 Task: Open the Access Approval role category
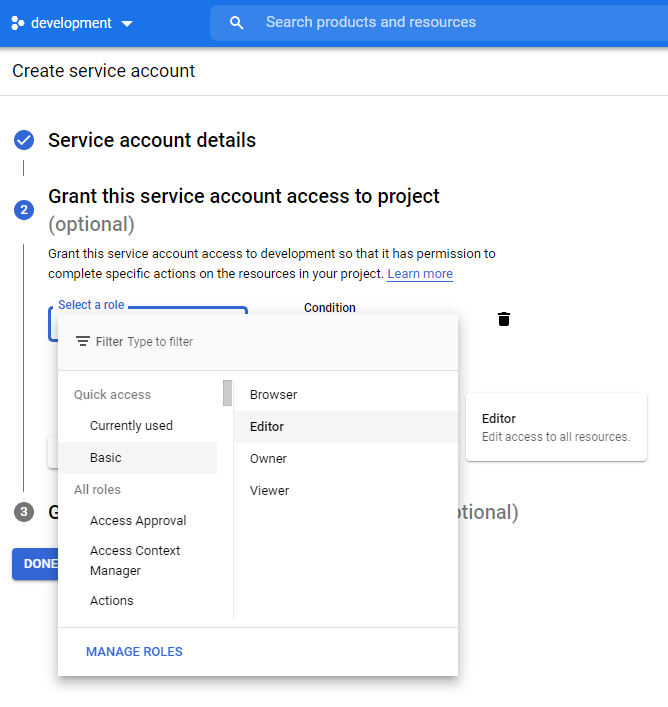[137, 521]
